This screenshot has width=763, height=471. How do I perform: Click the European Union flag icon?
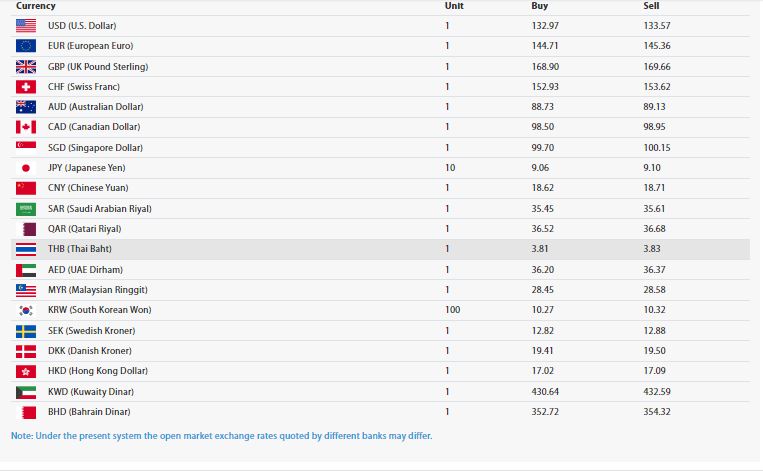pyautogui.click(x=26, y=46)
